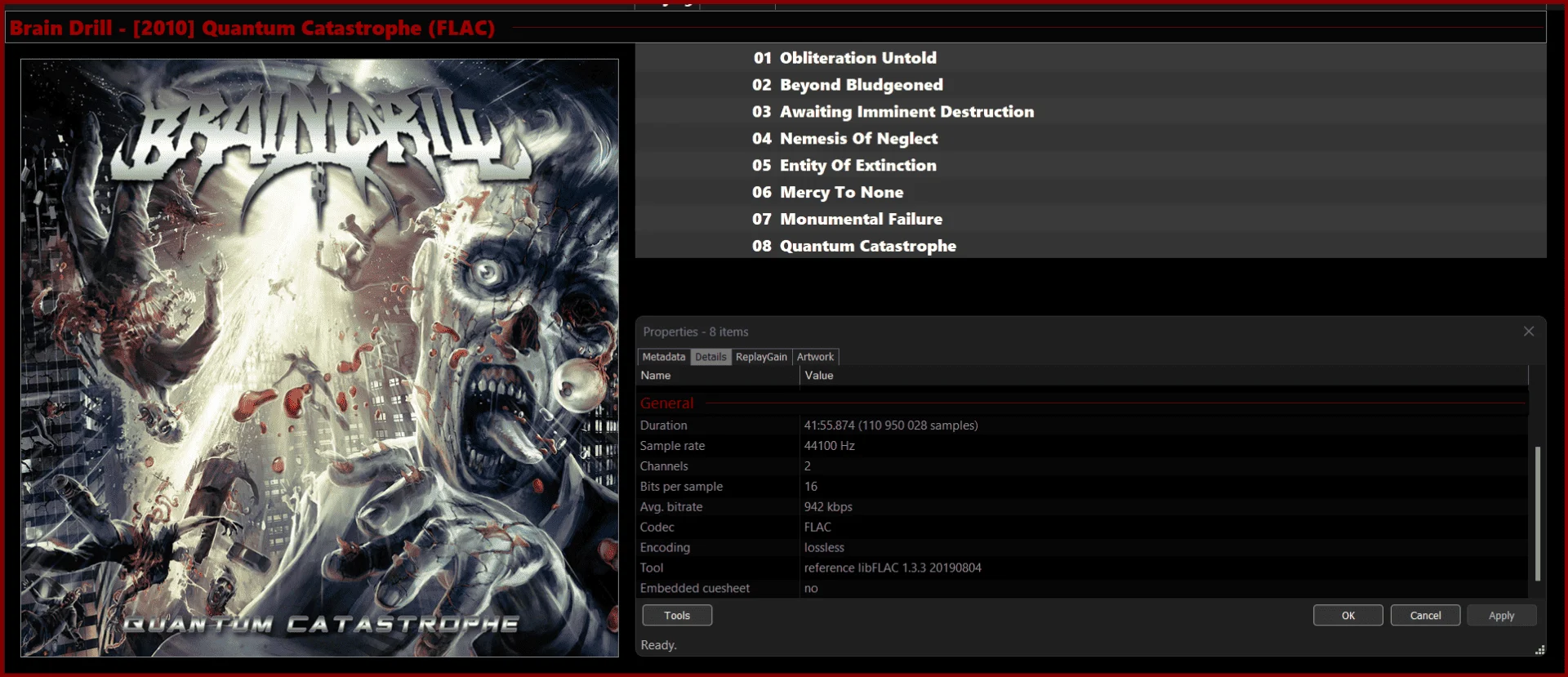The width and height of the screenshot is (1568, 677).
Task: Click the lossless encoding value
Action: [824, 548]
